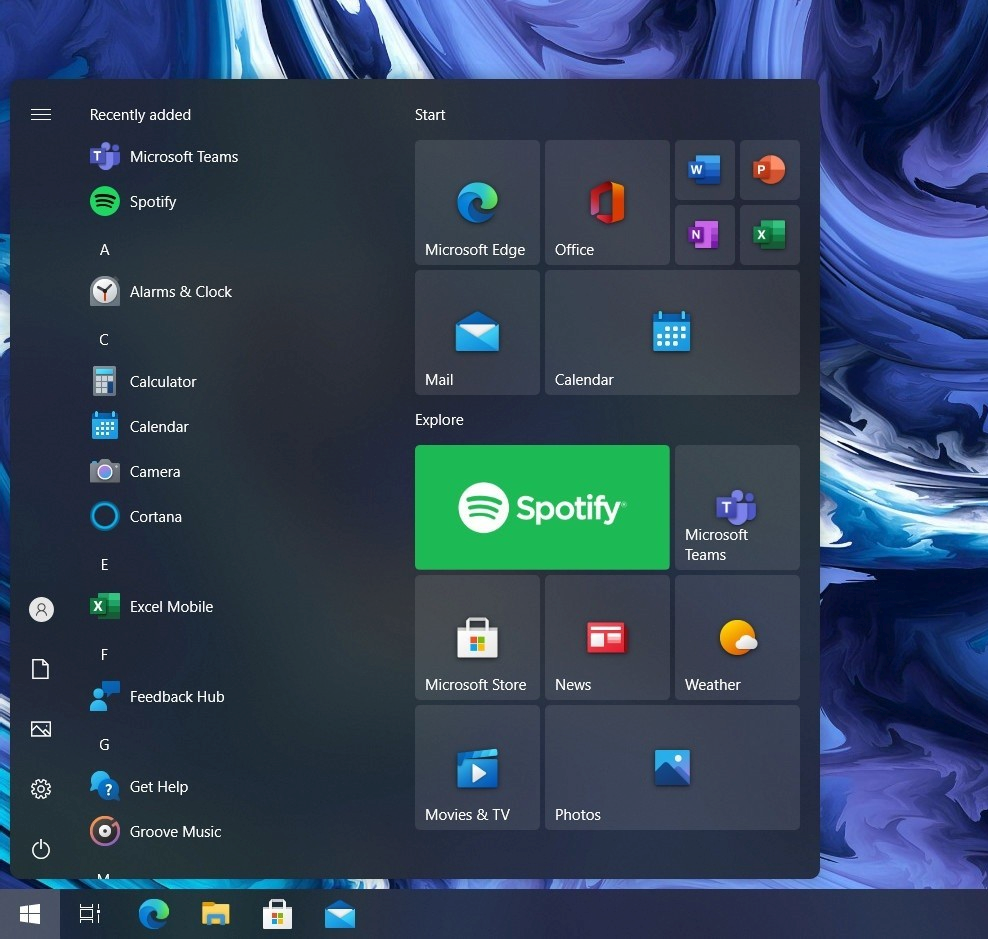
Task: Select Cortana in the app list
Action: (x=155, y=517)
